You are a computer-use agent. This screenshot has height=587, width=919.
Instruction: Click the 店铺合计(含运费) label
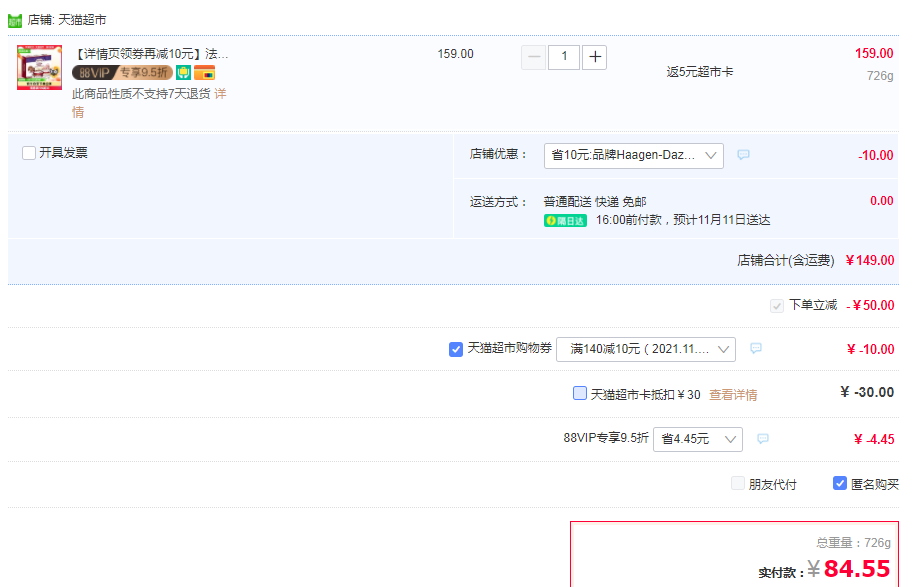(785, 261)
